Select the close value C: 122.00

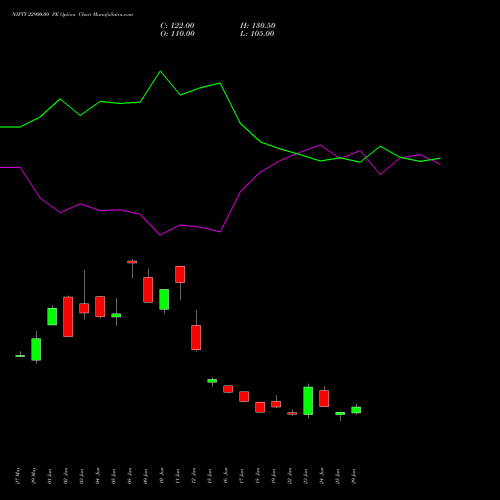click(177, 26)
